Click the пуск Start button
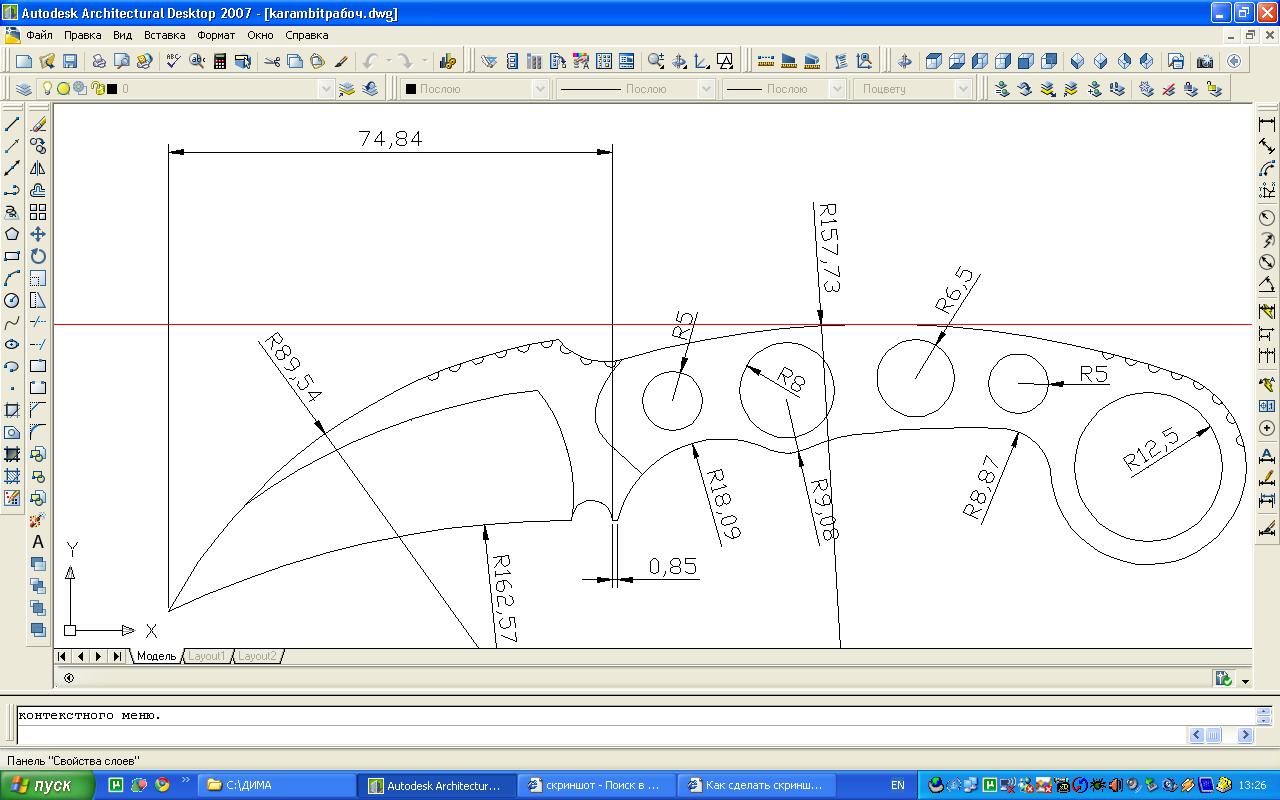The image size is (1280, 800). coord(46,785)
